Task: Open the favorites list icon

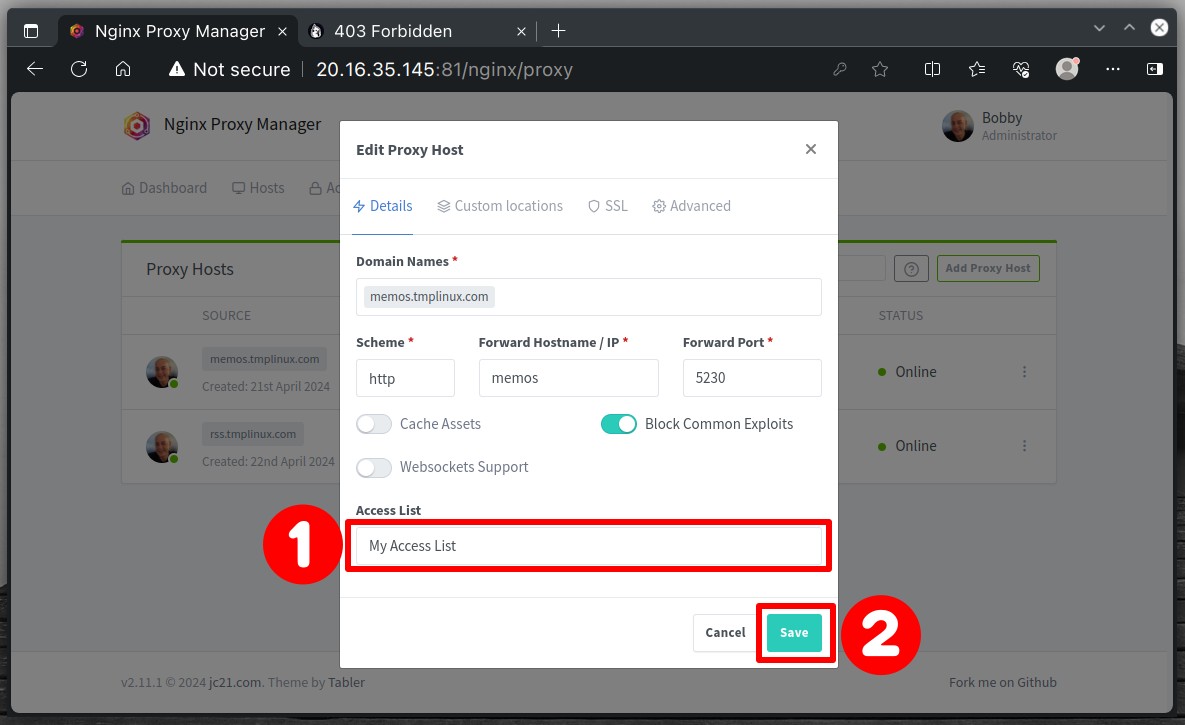Action: point(976,70)
